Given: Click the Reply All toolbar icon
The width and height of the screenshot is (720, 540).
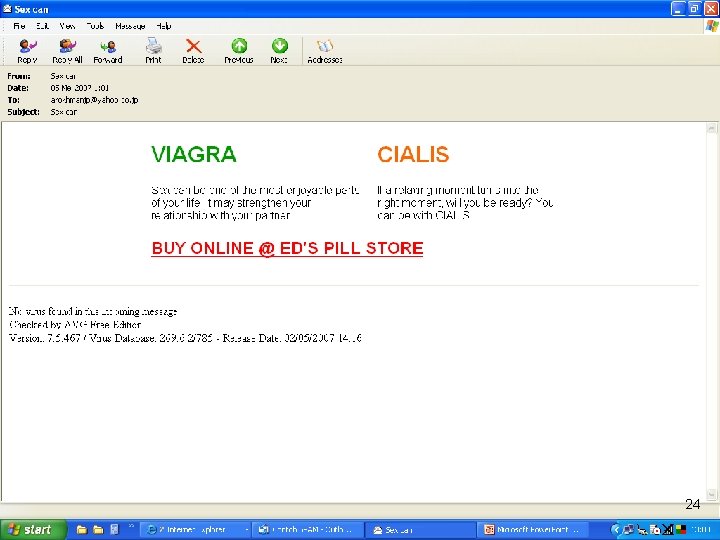Looking at the screenshot, I should (67, 51).
